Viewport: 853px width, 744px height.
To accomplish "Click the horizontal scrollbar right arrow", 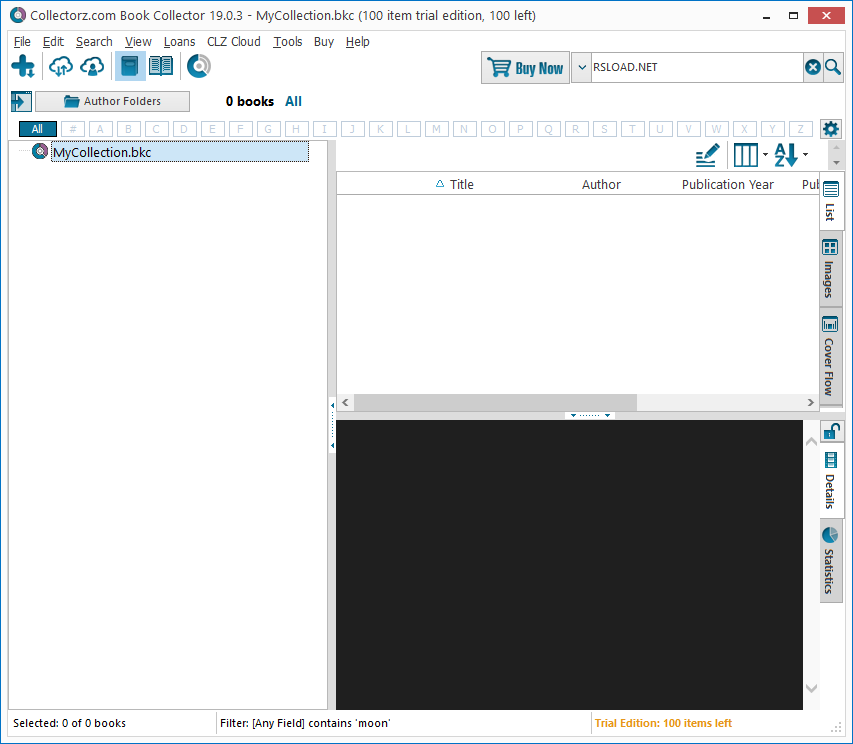I will [x=811, y=402].
